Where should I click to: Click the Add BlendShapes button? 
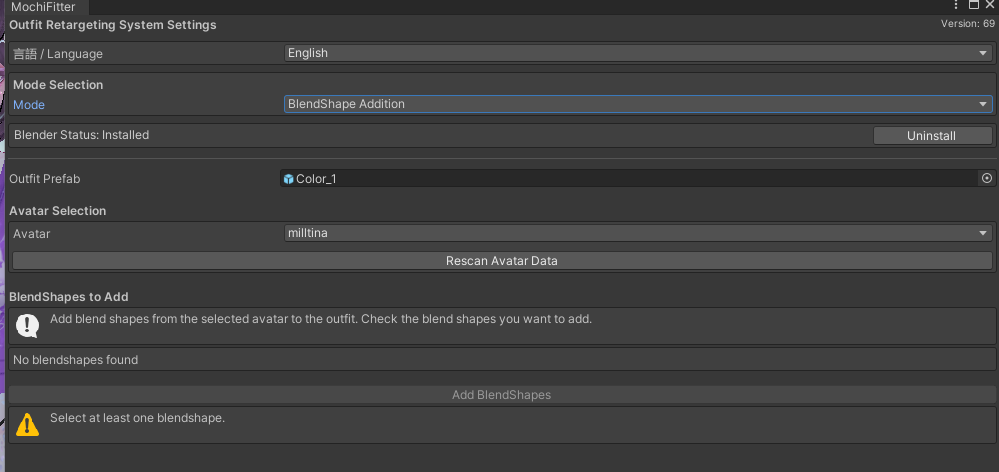coord(502,395)
